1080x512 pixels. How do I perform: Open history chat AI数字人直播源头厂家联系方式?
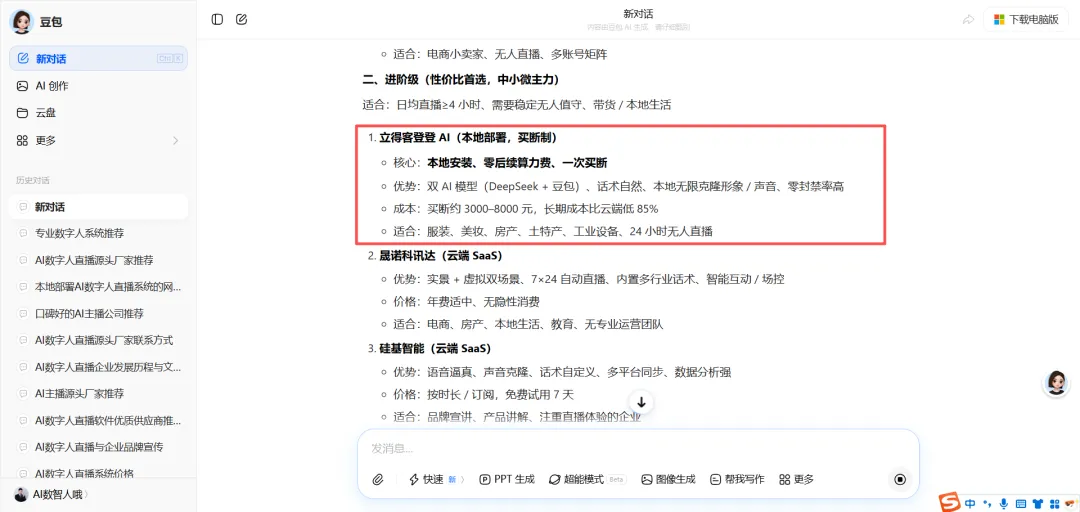pyautogui.click(x=98, y=340)
